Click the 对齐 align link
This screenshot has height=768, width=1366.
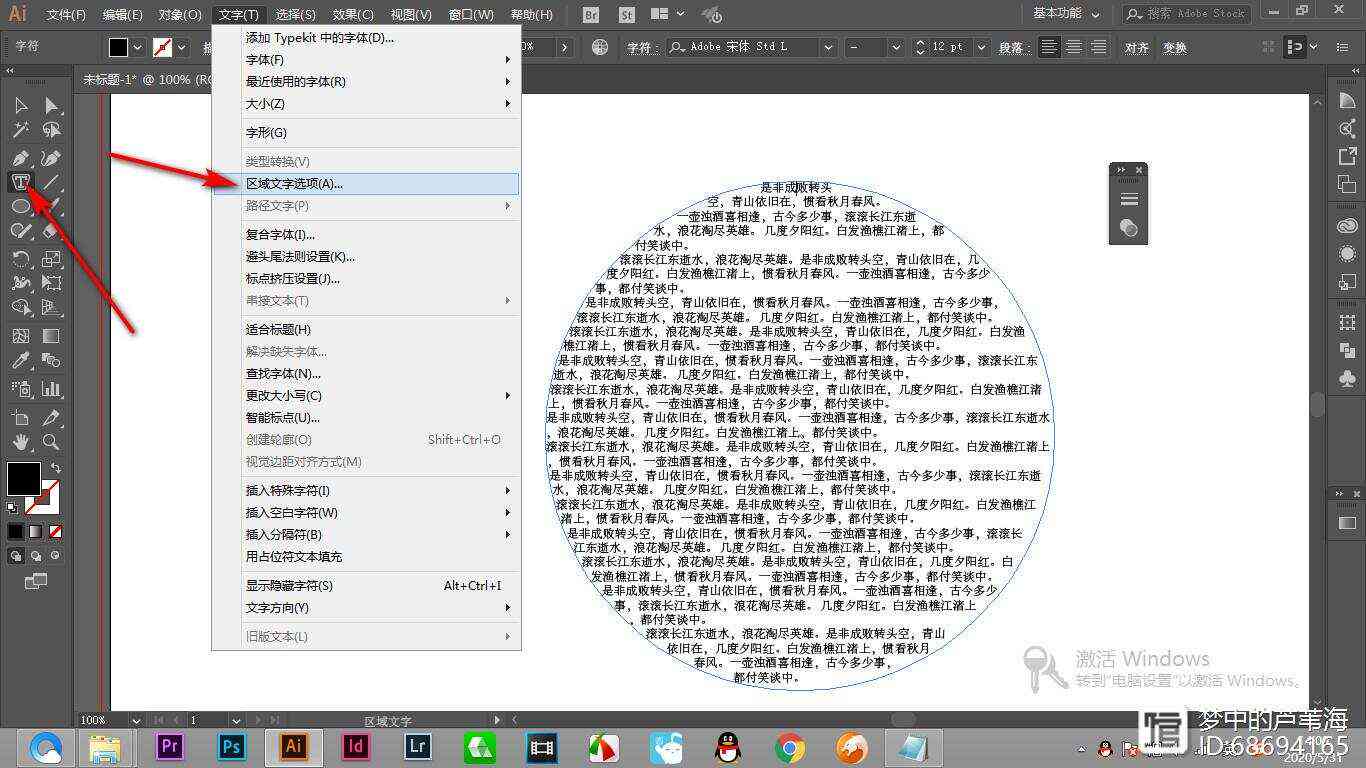point(1137,47)
